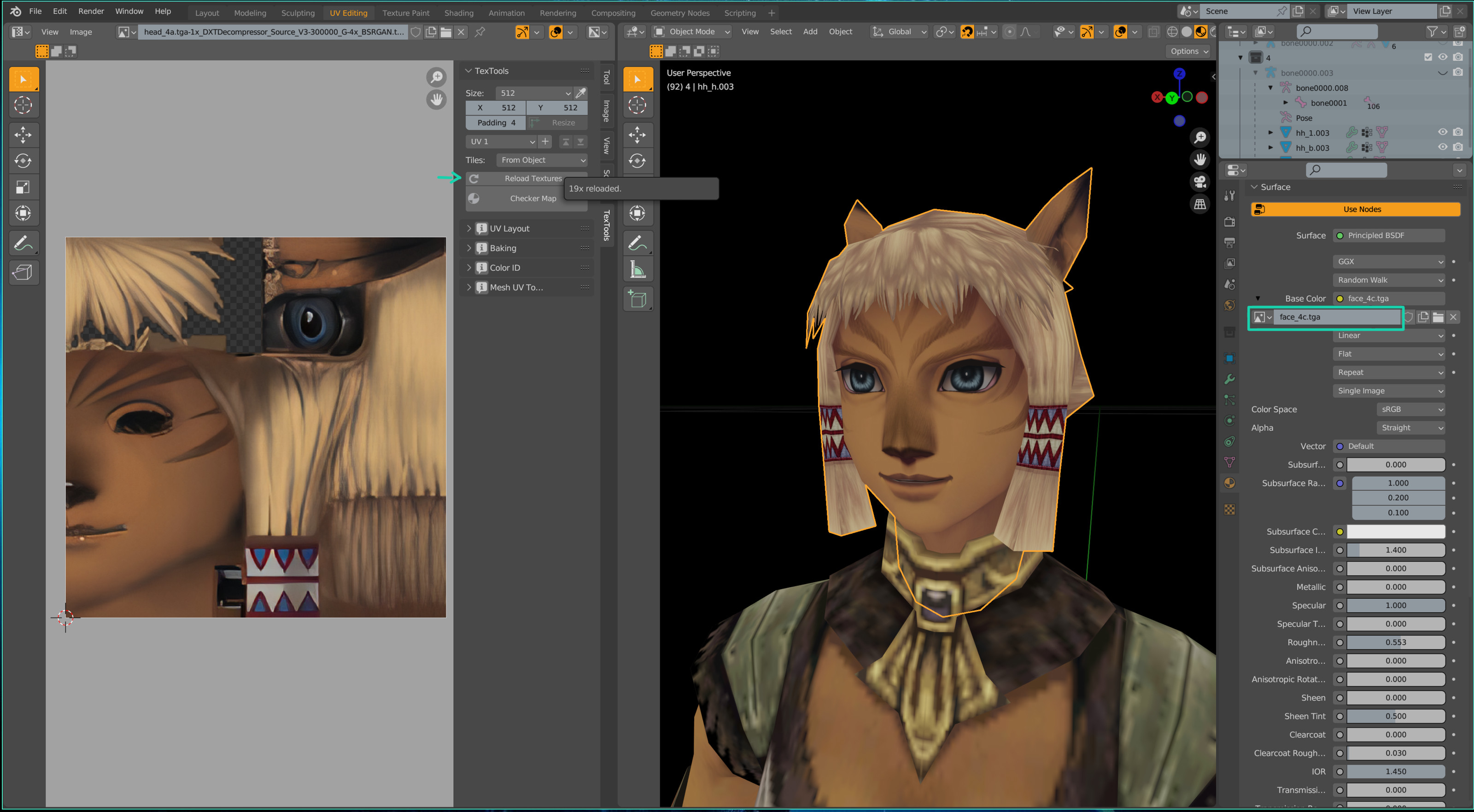This screenshot has width=1474, height=812.
Task: Switch to the Texture Paint workspace tab
Action: tap(406, 12)
